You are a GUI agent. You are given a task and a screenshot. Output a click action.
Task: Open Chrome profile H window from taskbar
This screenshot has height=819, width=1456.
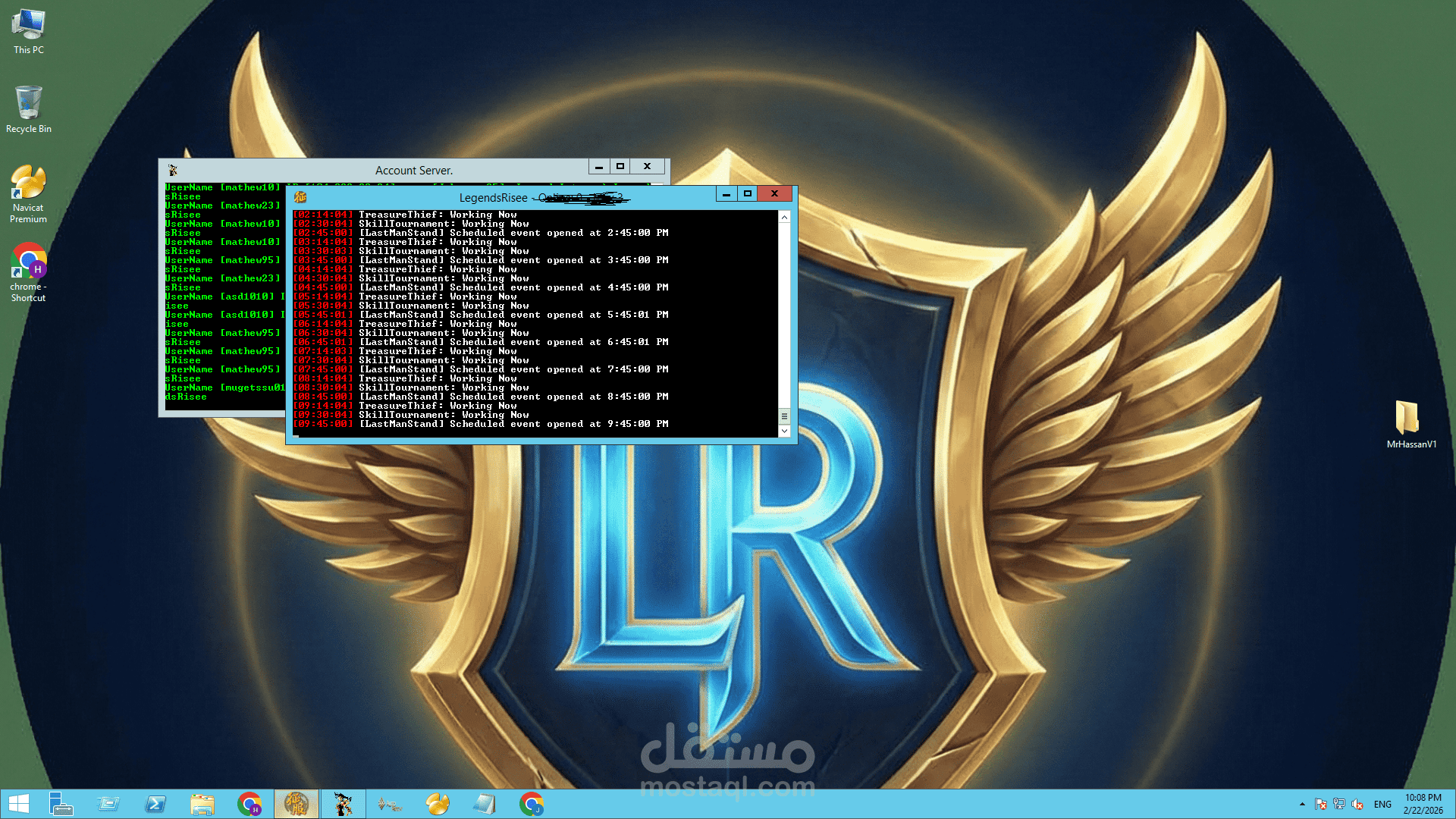250,804
